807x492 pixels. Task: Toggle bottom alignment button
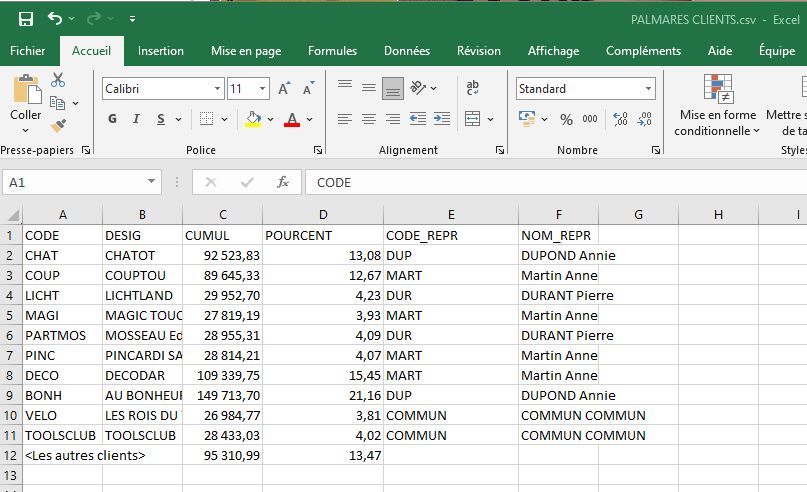[393, 89]
